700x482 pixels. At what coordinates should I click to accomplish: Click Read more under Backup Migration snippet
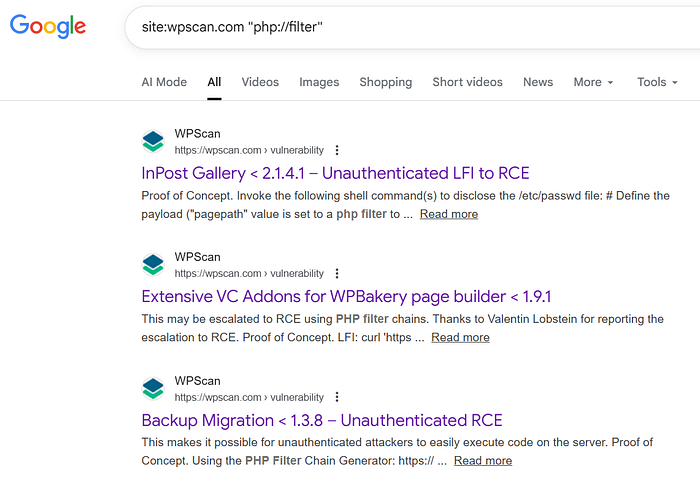[483, 461]
